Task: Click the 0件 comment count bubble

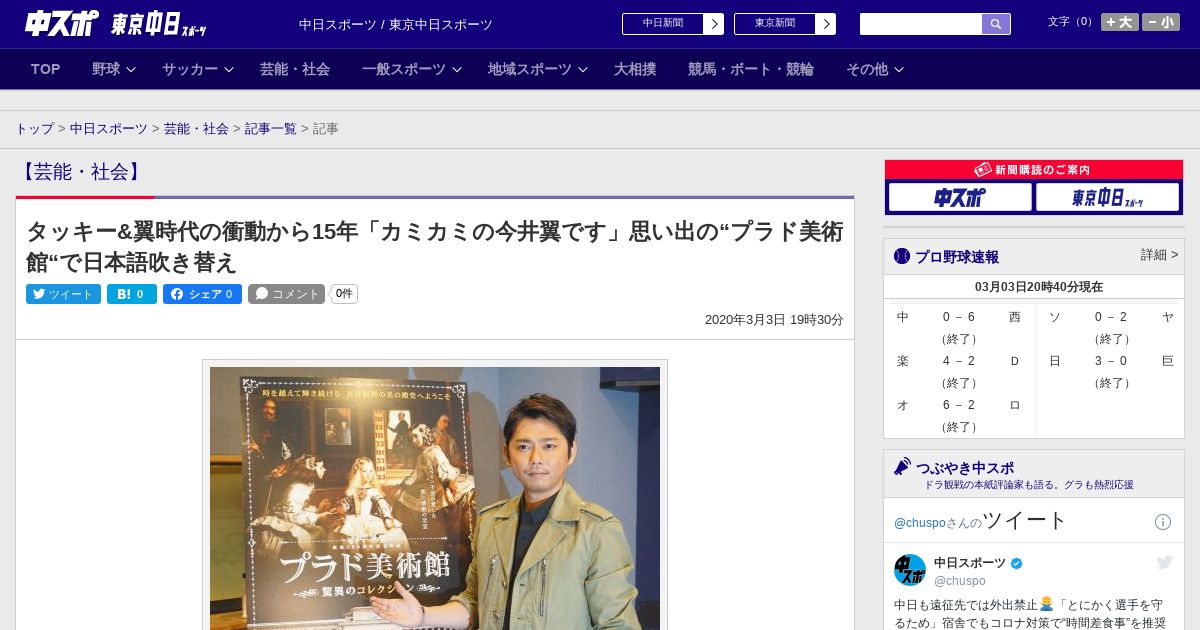Action: pos(344,294)
